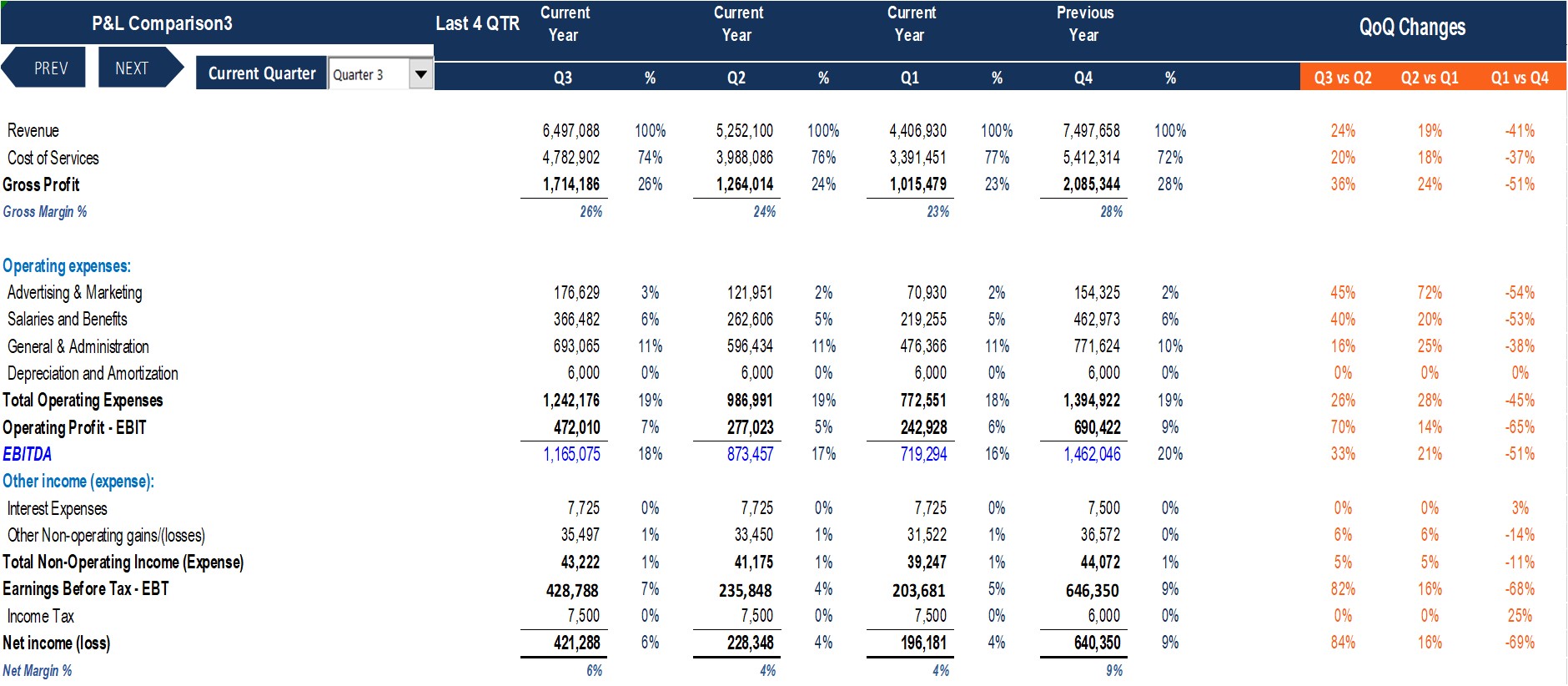Click Total Operating Expenses label
Image resolution: width=1568 pixels, height=686 pixels.
tap(83, 400)
